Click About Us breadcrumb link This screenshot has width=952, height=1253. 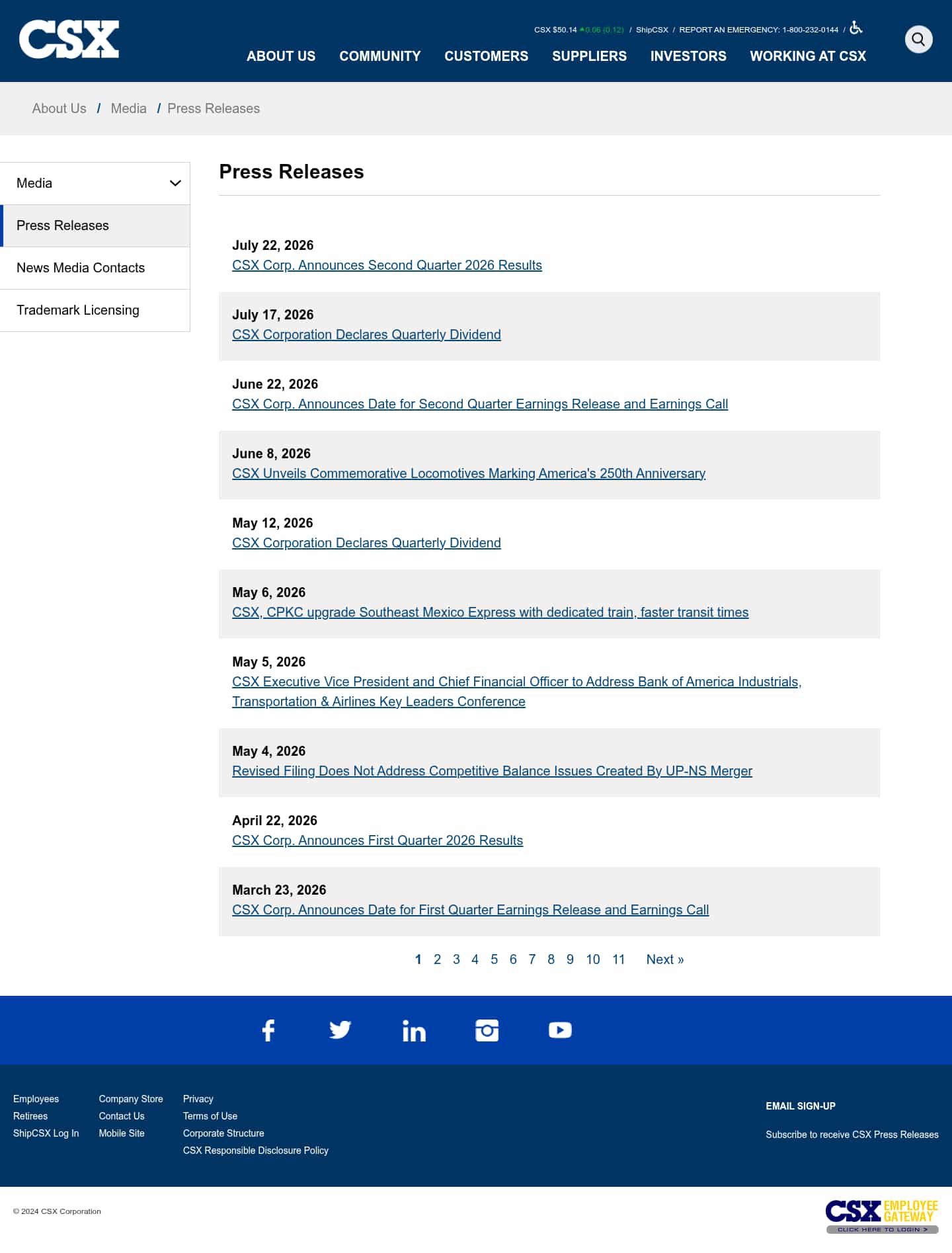[x=59, y=108]
